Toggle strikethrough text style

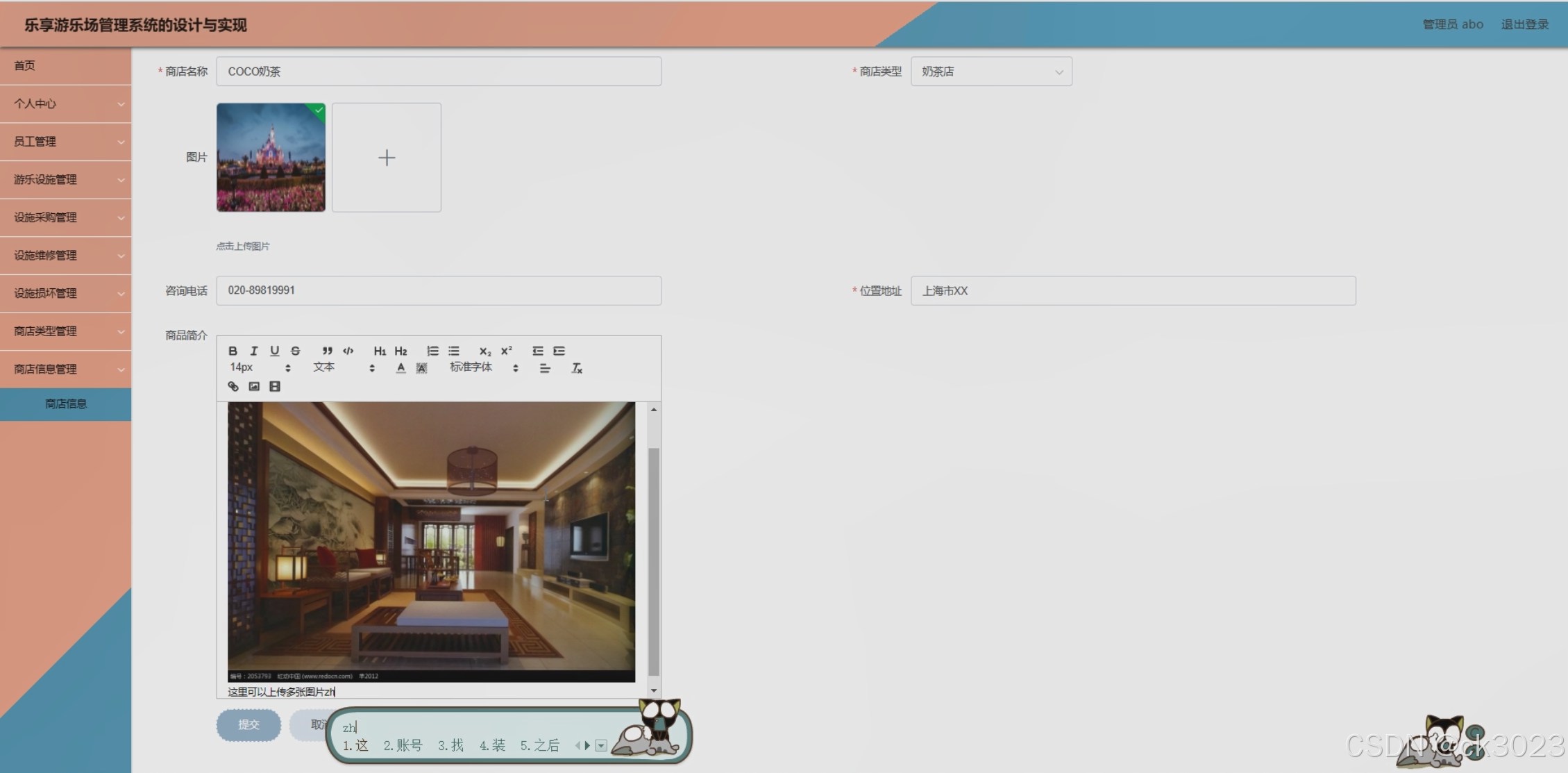[x=296, y=351]
